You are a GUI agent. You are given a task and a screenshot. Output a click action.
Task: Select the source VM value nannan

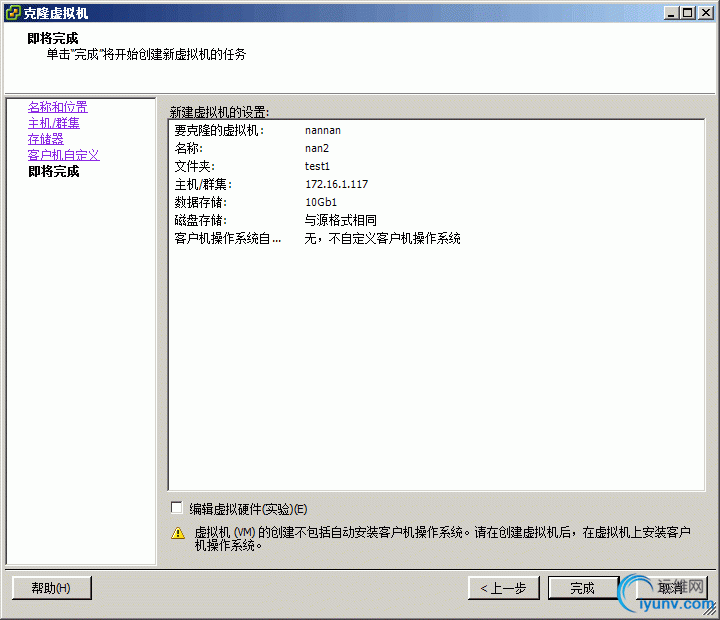click(x=323, y=130)
